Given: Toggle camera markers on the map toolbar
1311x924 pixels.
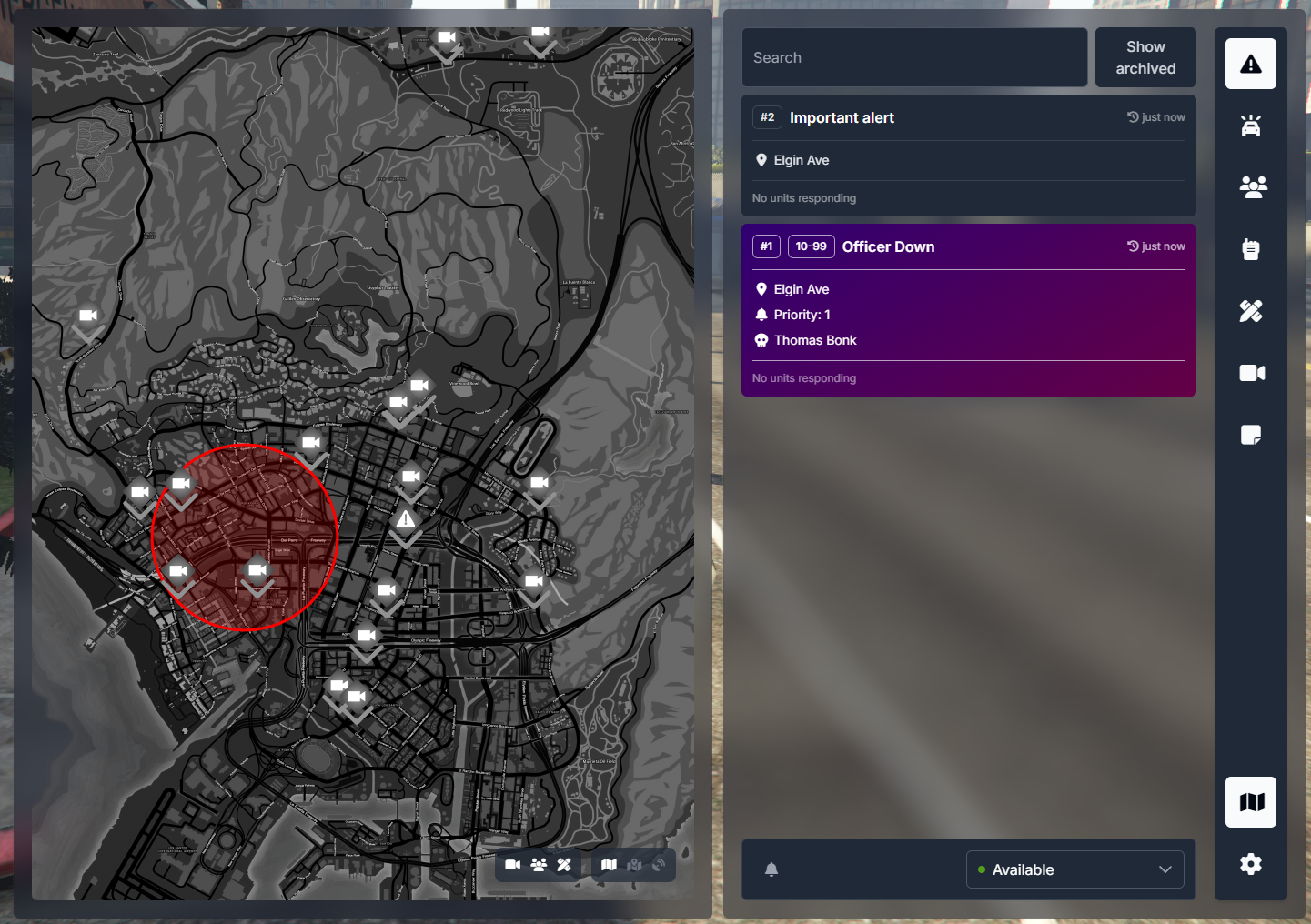Looking at the screenshot, I should [x=513, y=865].
